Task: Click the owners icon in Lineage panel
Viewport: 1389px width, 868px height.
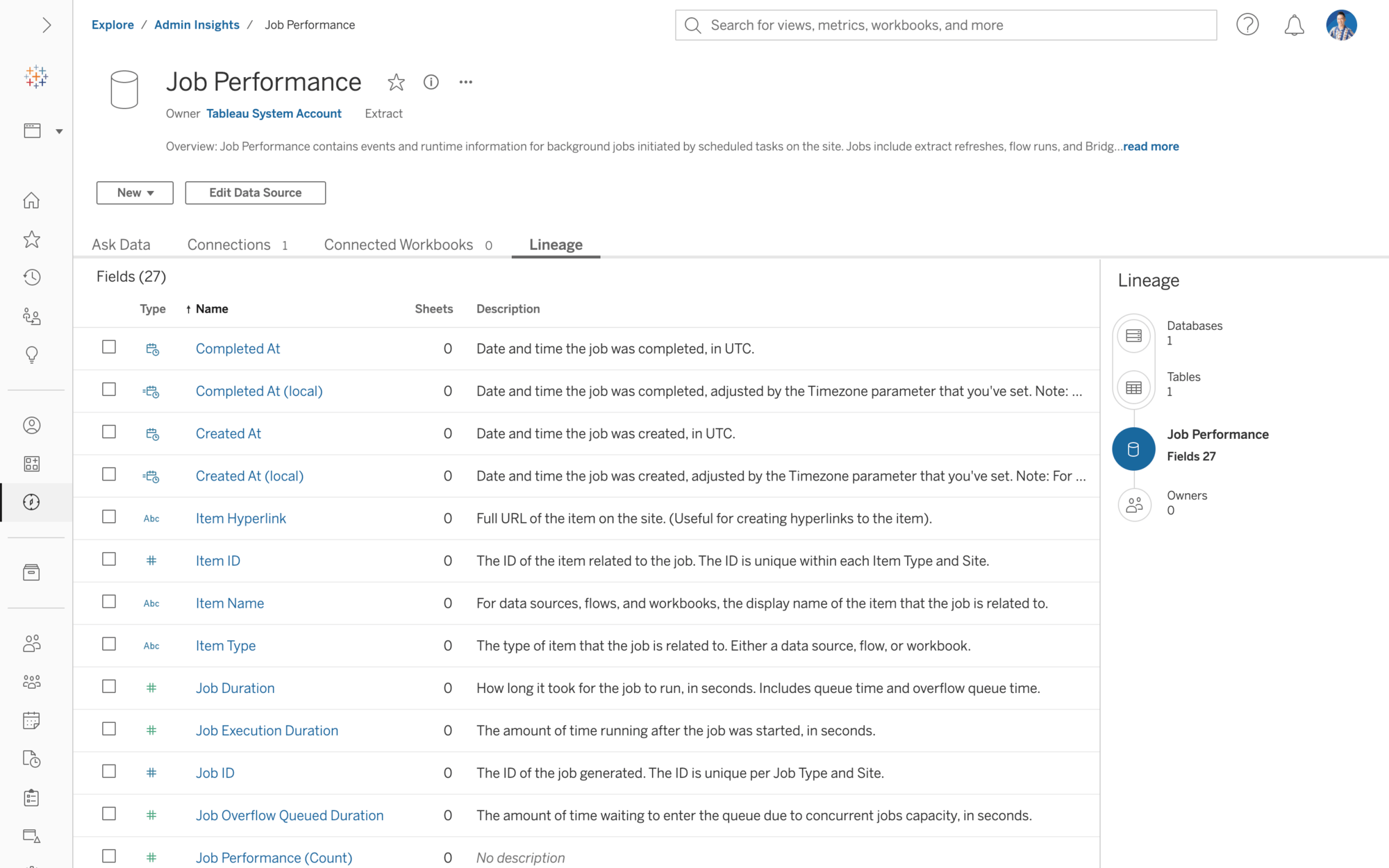Action: click(x=1133, y=503)
